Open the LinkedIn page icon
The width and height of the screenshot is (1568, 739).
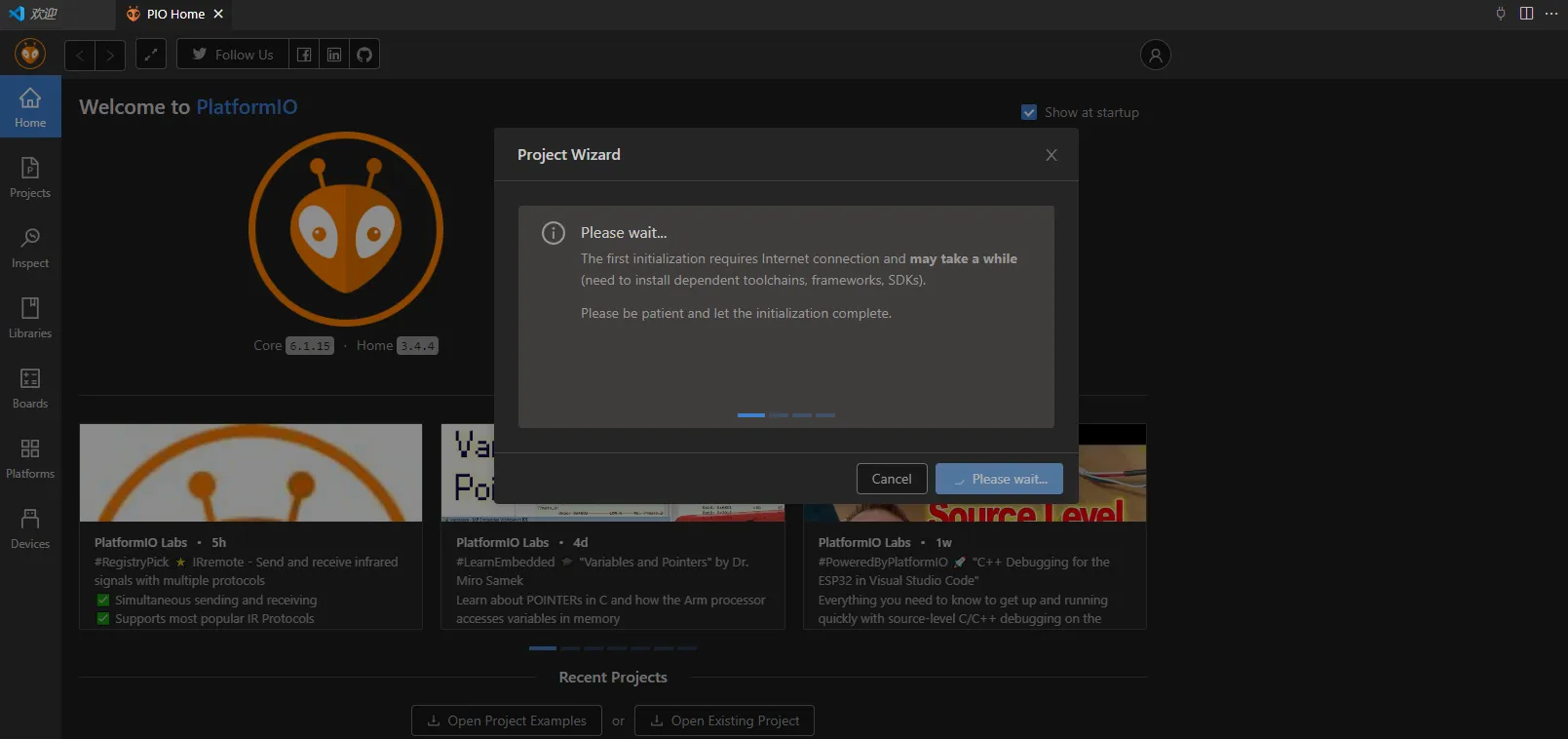tap(334, 55)
